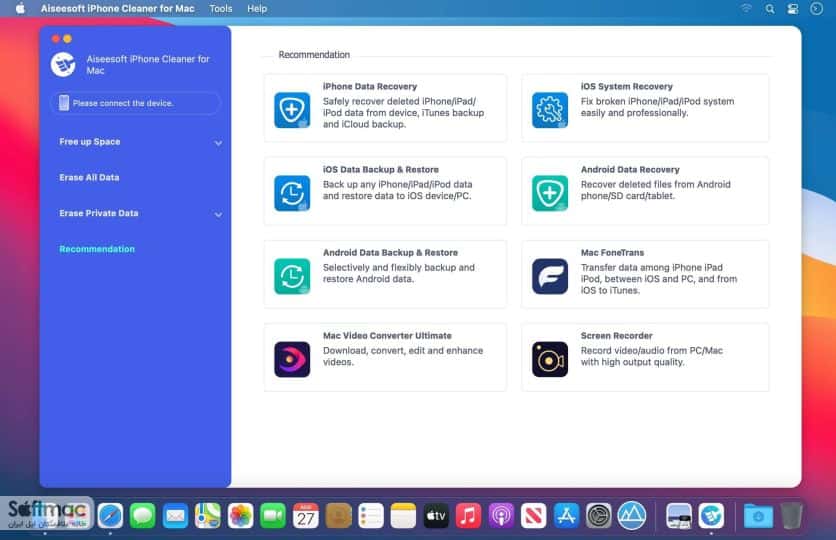Image resolution: width=836 pixels, height=540 pixels.
Task: Click the Android Data Recovery title
Action: tap(630, 170)
